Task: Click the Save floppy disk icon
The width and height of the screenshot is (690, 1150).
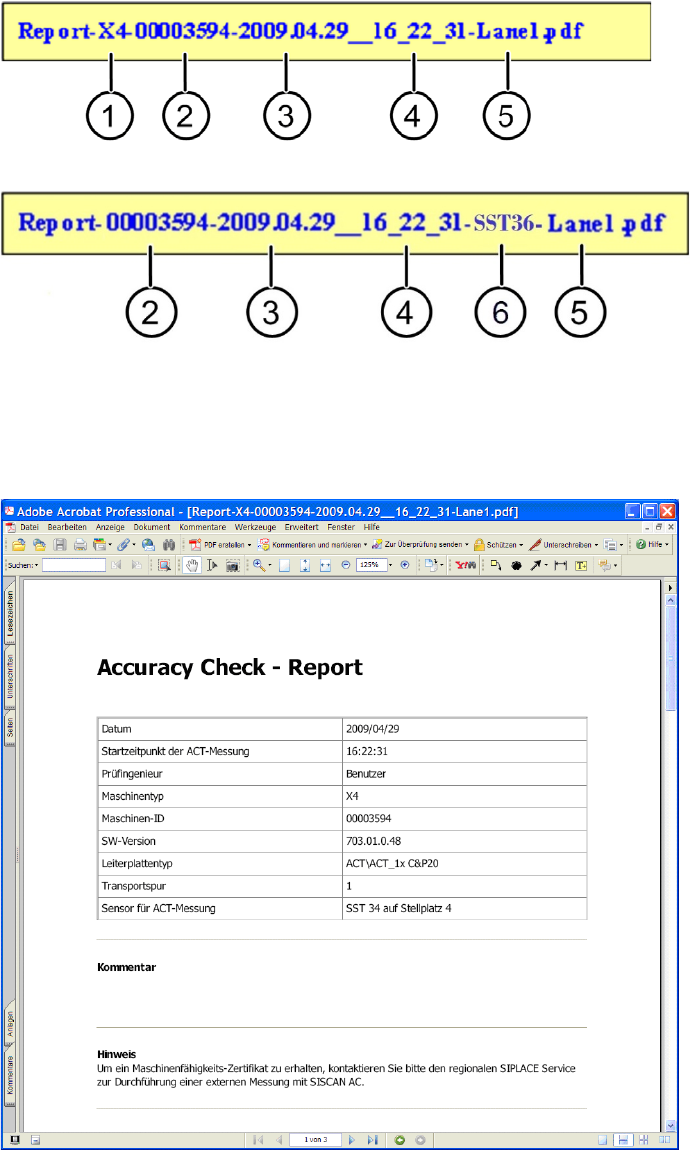Action: (60, 545)
